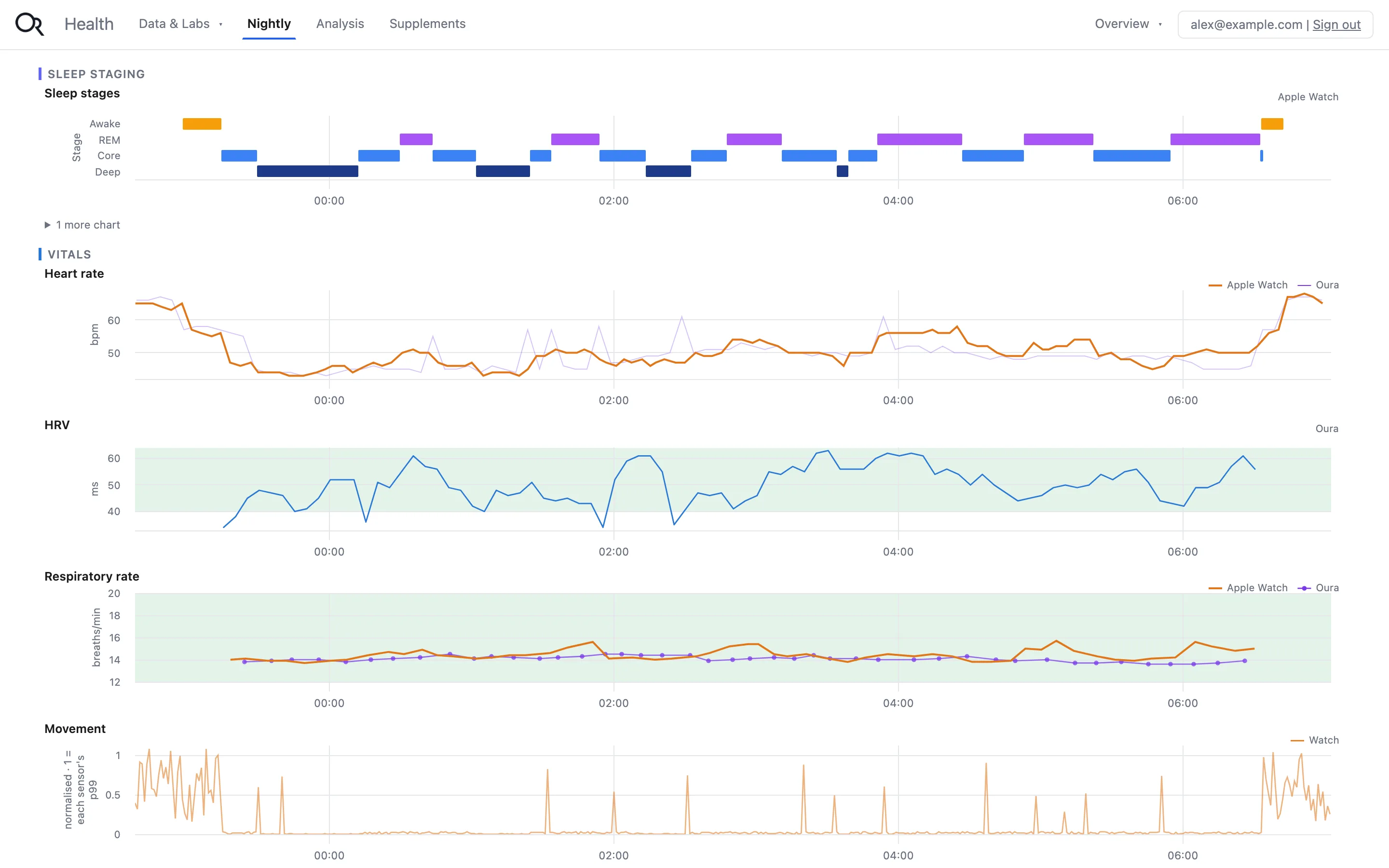Viewport: 1389px width, 868px height.
Task: Click the first Deep sleep bar before 00:00
Action: [x=308, y=171]
